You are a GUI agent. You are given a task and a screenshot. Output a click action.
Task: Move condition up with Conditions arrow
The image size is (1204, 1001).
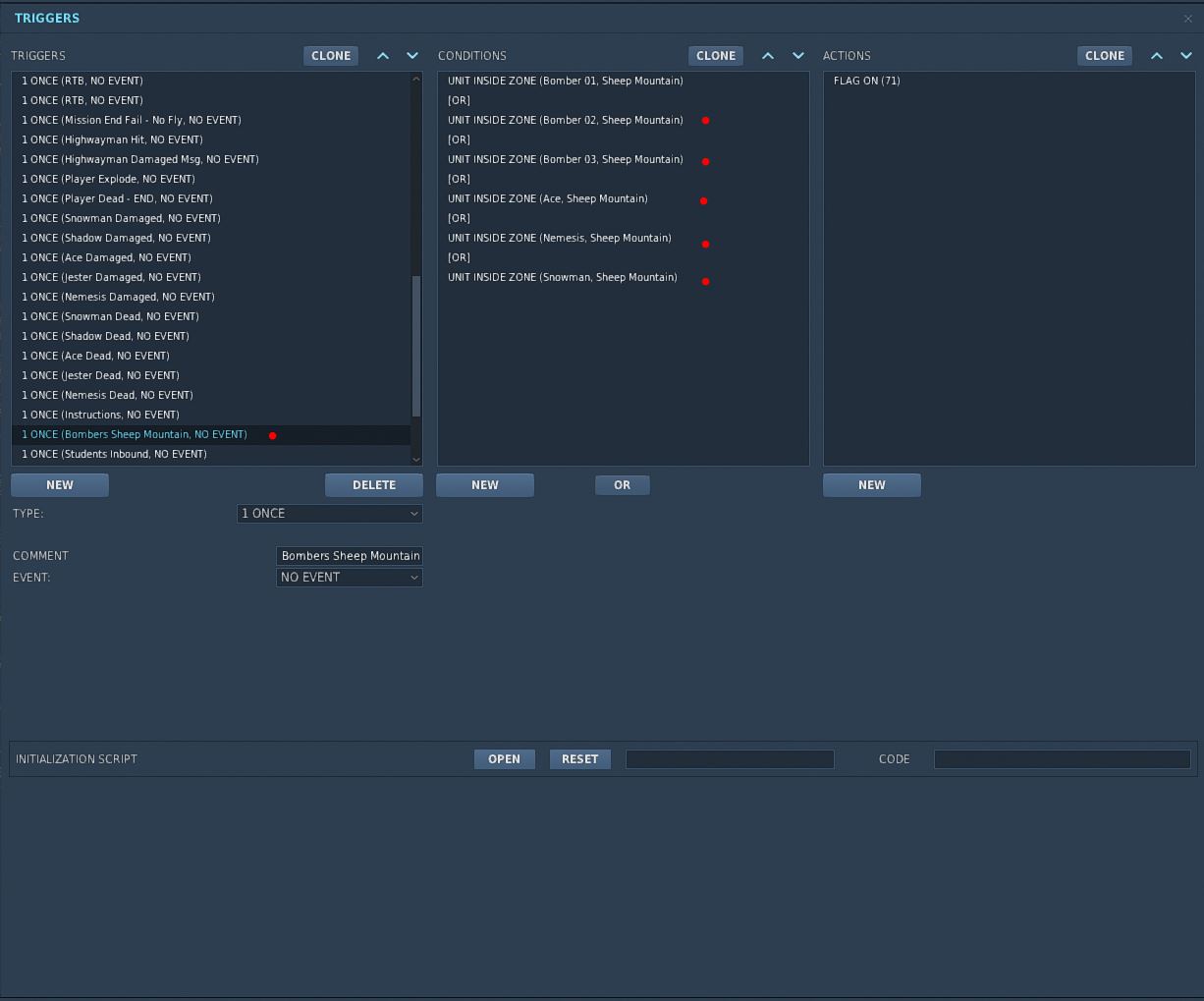pyautogui.click(x=768, y=56)
